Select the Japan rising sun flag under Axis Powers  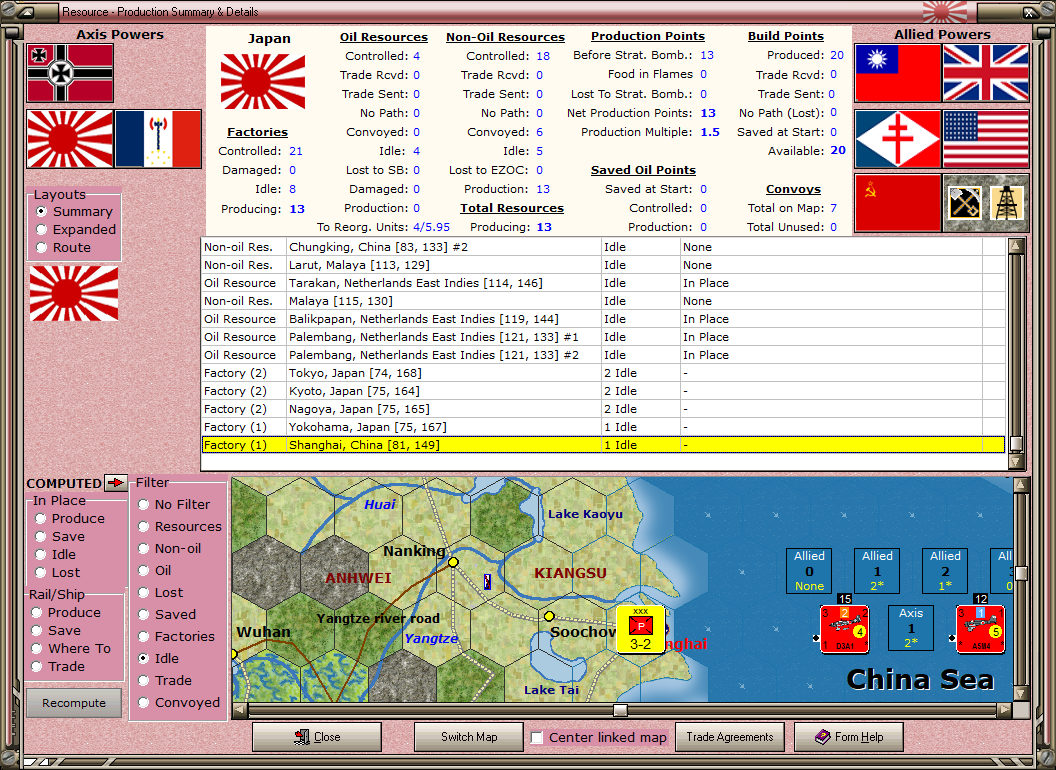[70, 139]
